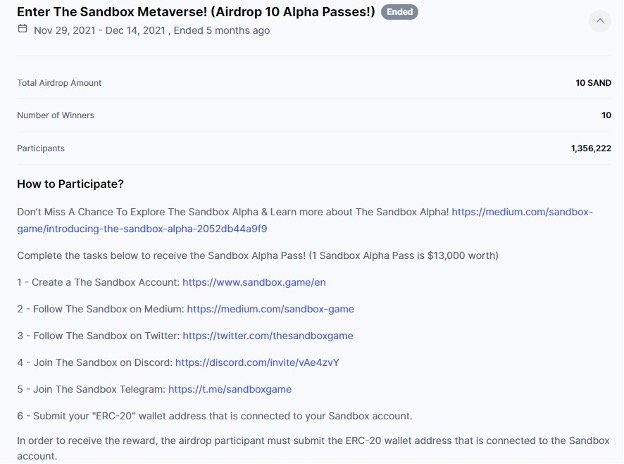The height and width of the screenshot is (464, 624).
Task: Click the calendar icon beside the dates
Action: 23,29
